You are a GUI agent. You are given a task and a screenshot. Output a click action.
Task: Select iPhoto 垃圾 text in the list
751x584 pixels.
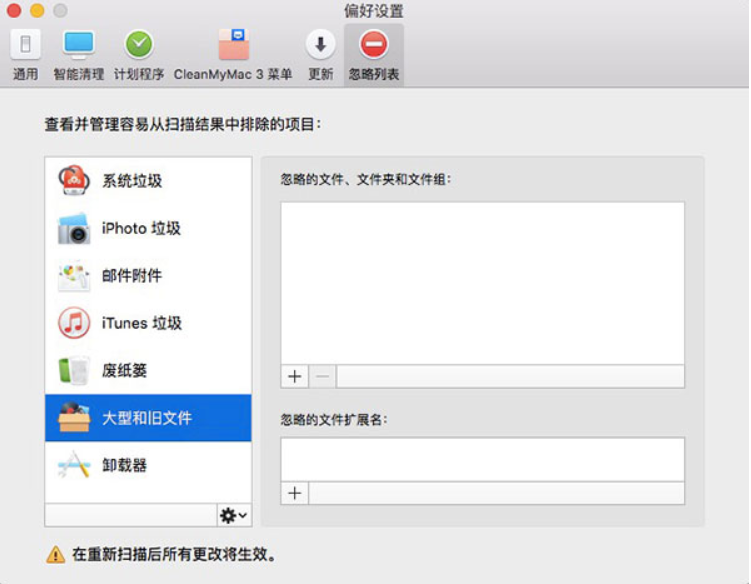click(141, 229)
